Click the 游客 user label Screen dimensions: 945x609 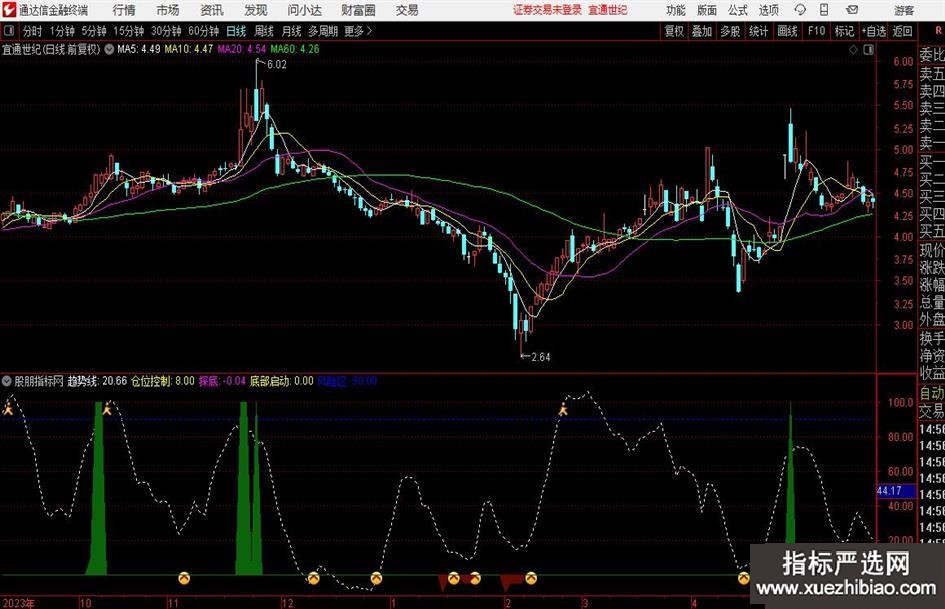point(904,10)
